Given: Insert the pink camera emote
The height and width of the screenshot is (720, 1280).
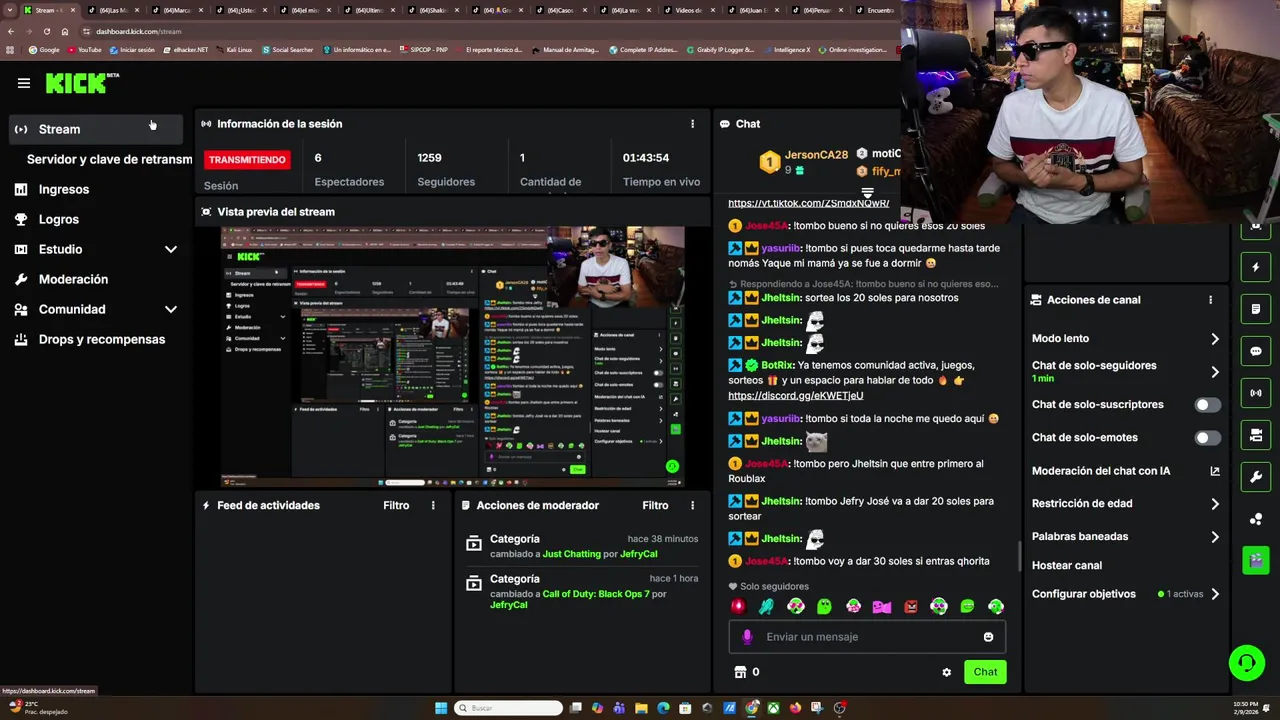Looking at the screenshot, I should pos(881,606).
